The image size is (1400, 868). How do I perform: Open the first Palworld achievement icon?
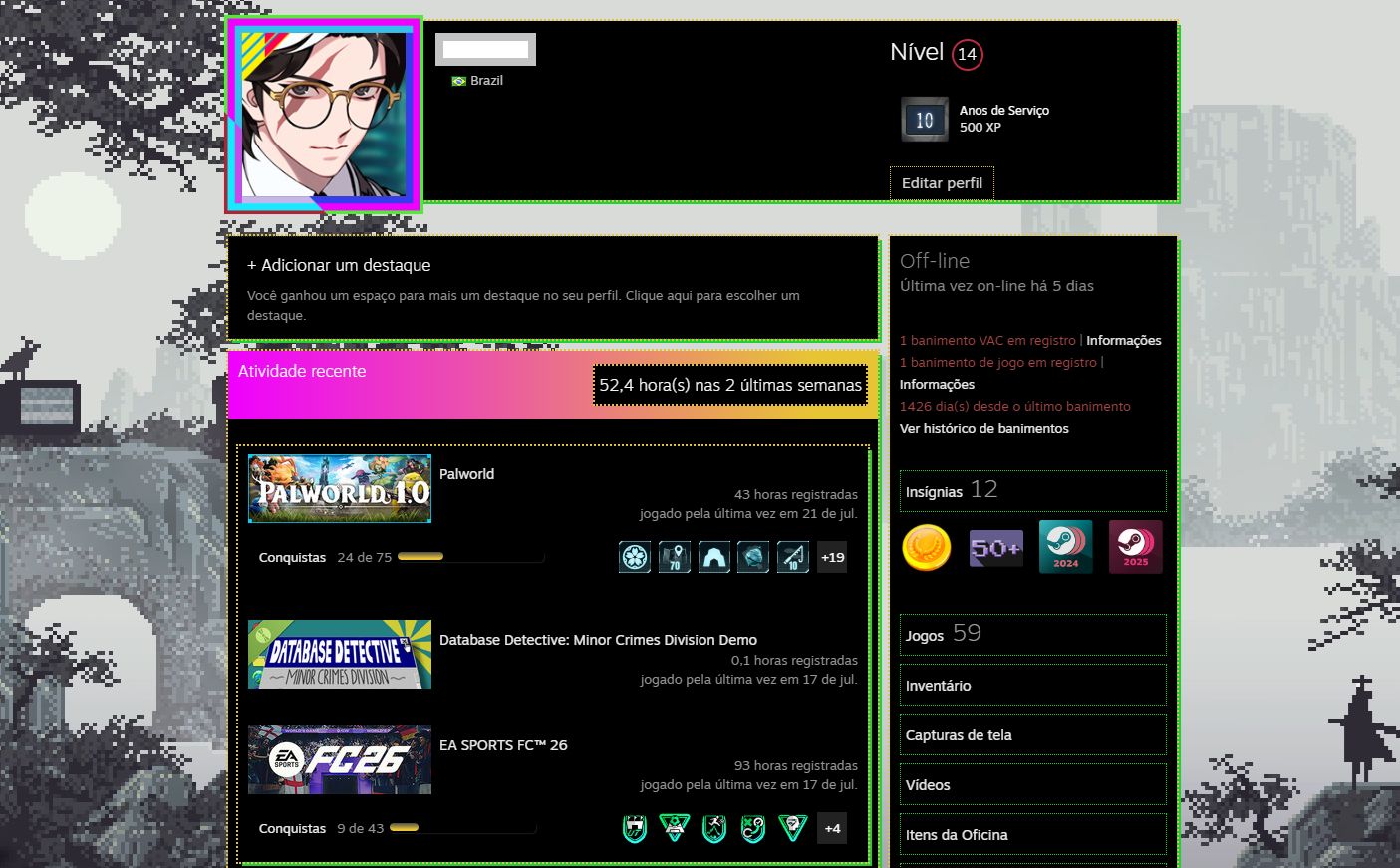[x=635, y=557]
